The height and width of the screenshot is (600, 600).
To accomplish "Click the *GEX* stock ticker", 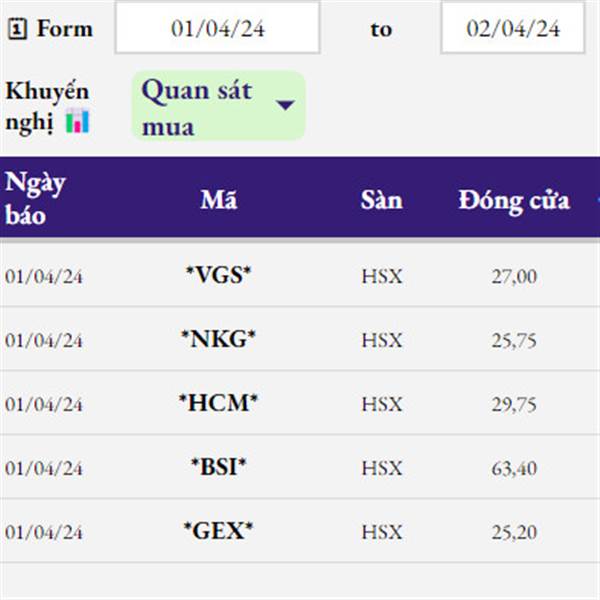I will click(x=218, y=531).
